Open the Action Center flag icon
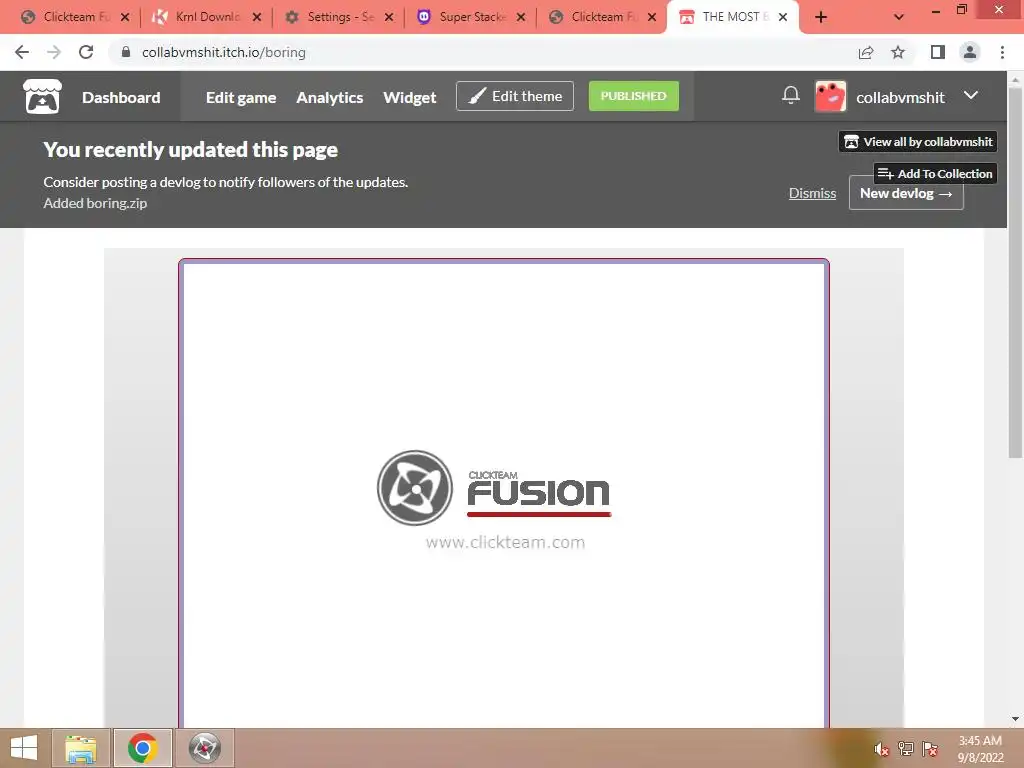The width and height of the screenshot is (1024, 768). [x=930, y=749]
